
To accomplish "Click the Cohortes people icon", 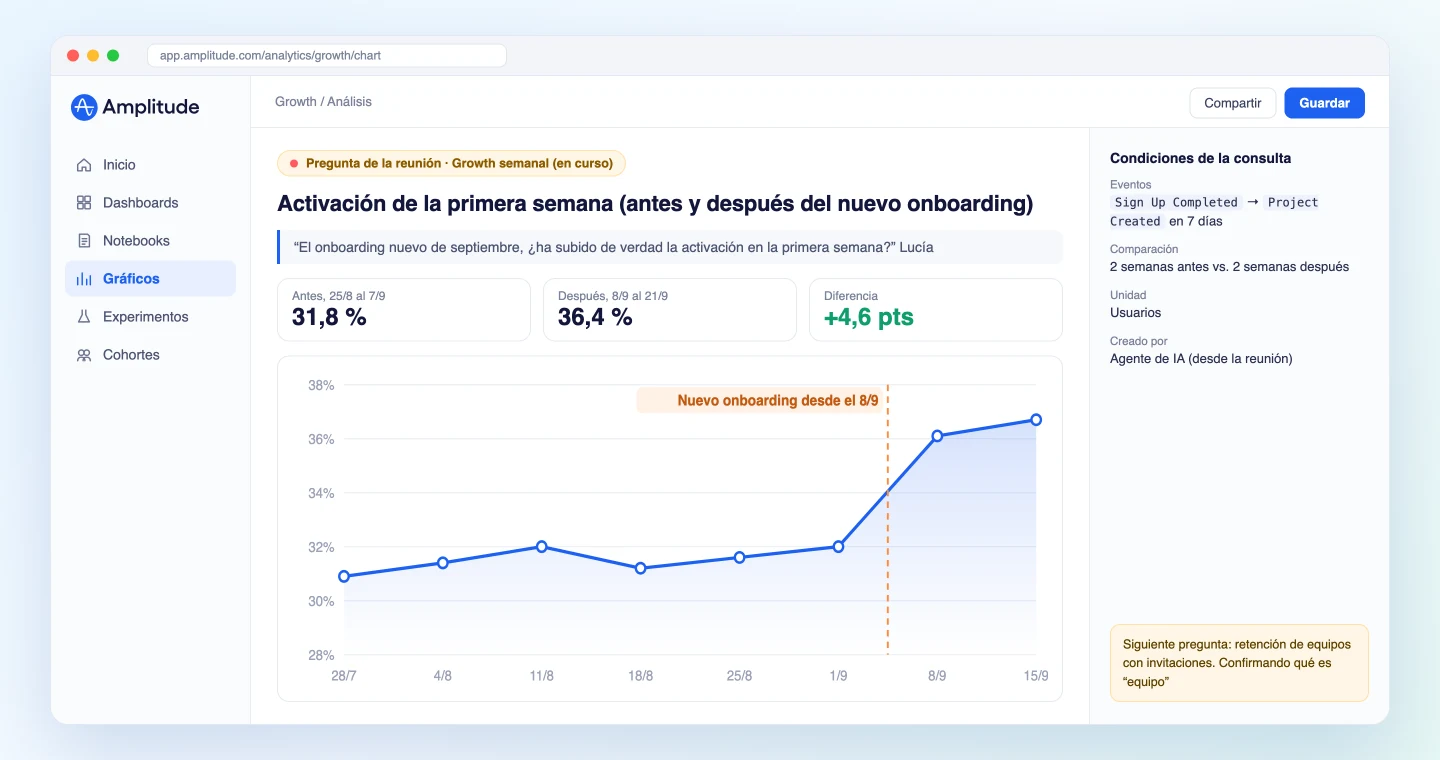I will [84, 355].
